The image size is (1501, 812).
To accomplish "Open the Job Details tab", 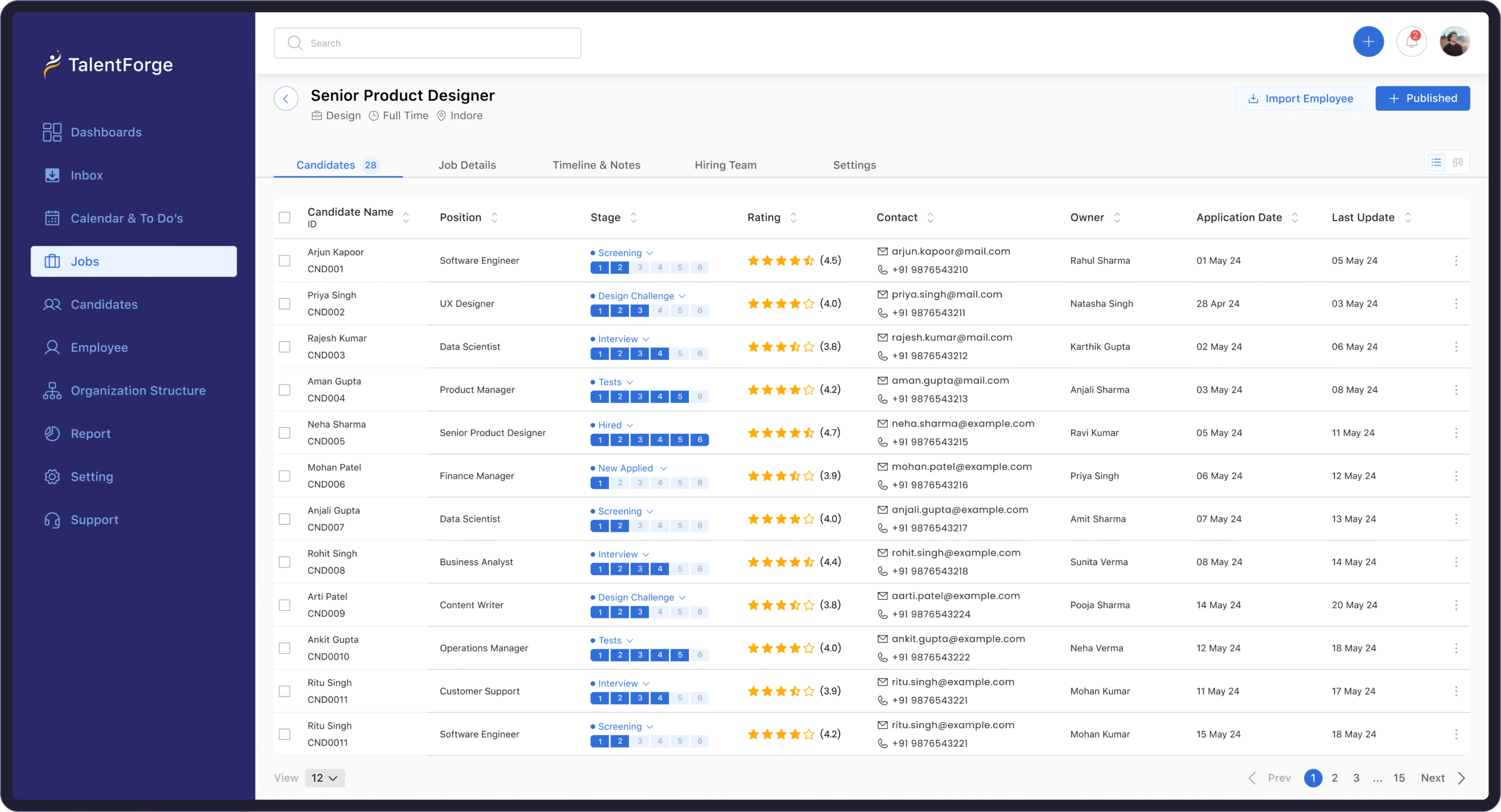I will point(467,165).
